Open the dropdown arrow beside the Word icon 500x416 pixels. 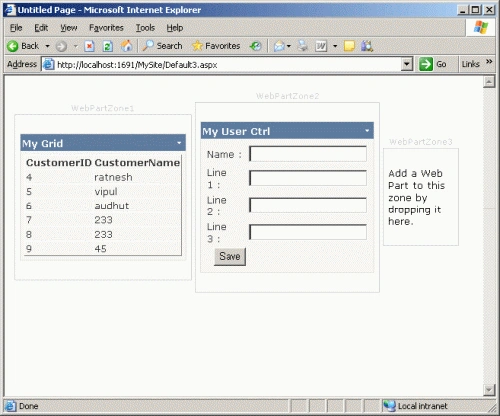tap(335, 46)
